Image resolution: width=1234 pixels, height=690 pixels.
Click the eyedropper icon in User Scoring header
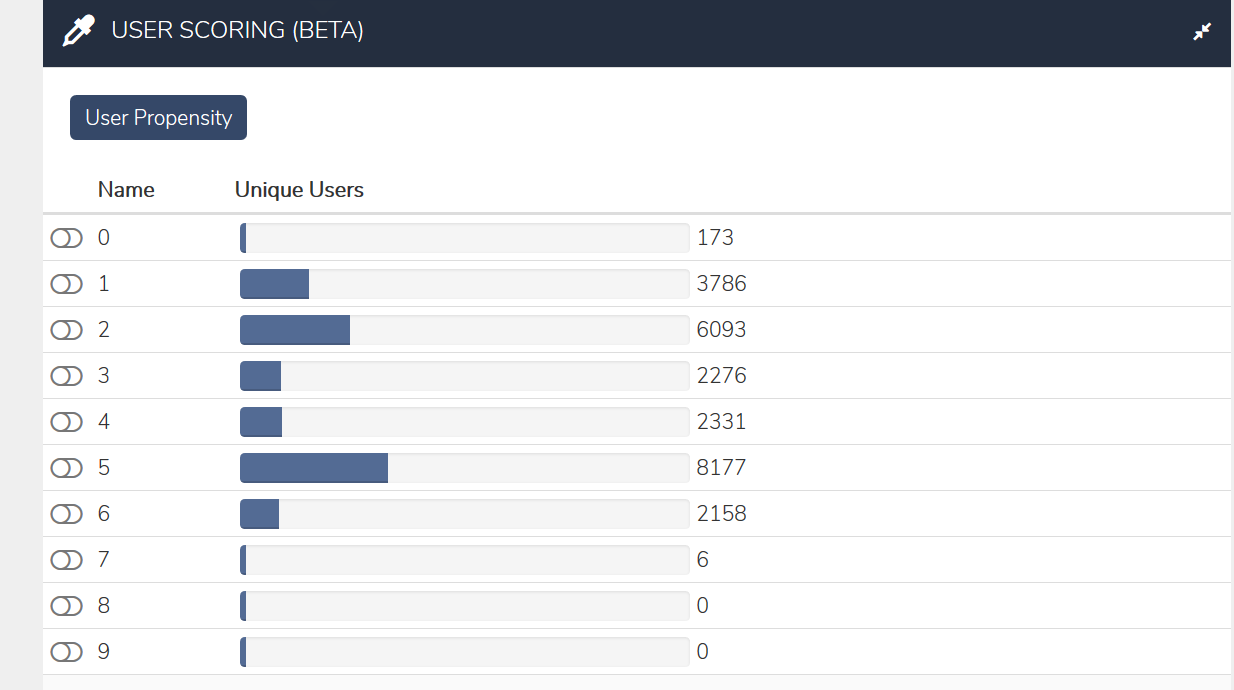pos(78,31)
